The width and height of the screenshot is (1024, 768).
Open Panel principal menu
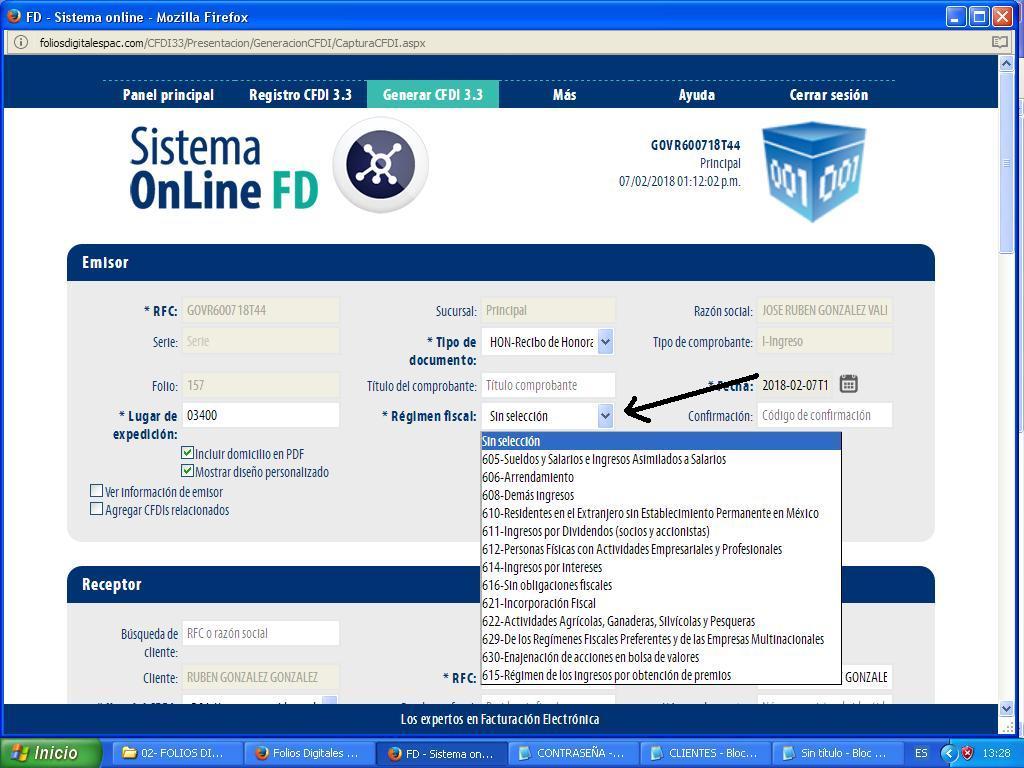(168, 95)
